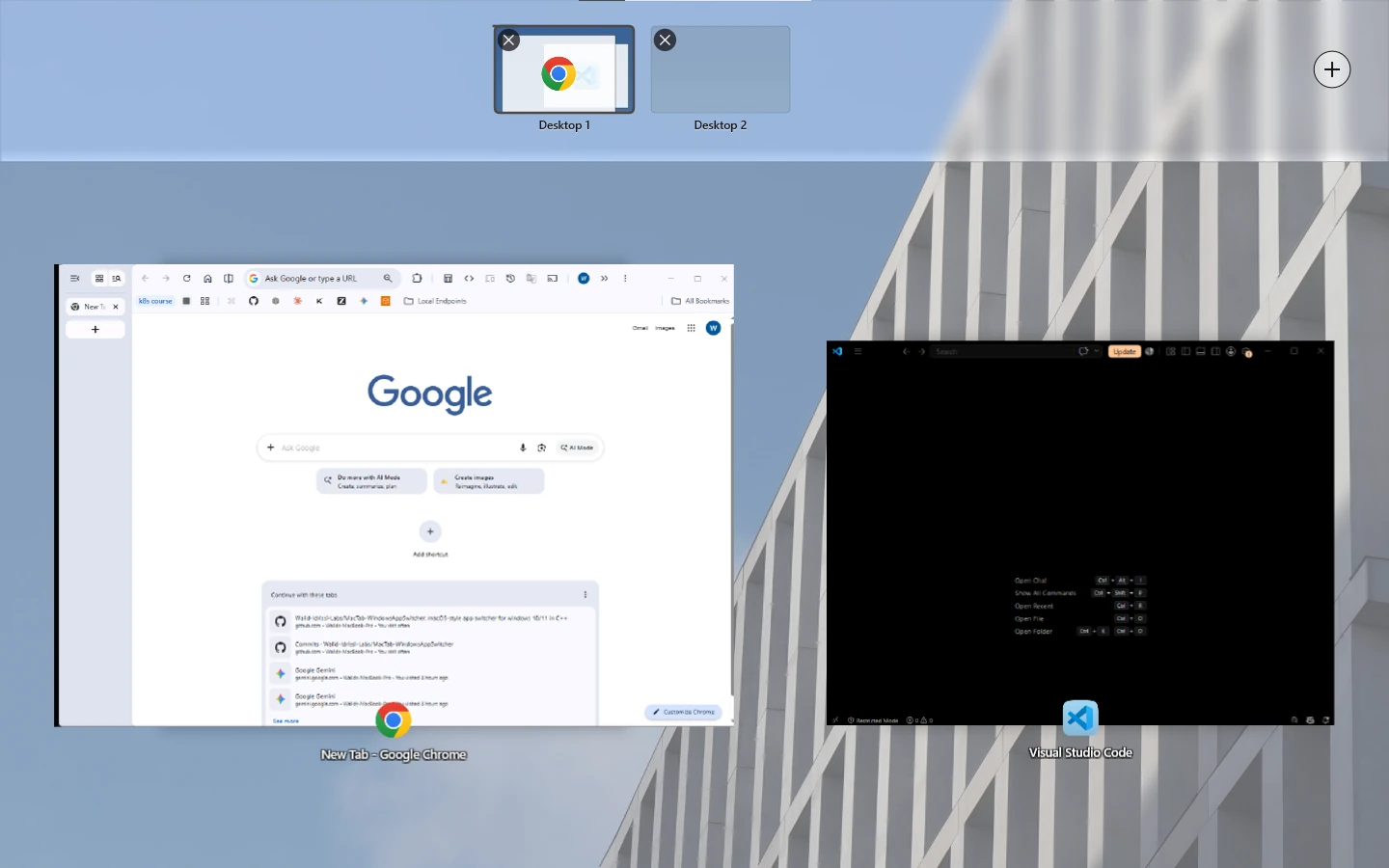Open the VS Code hamburger menu
This screenshot has height=868, width=1389.
858,352
